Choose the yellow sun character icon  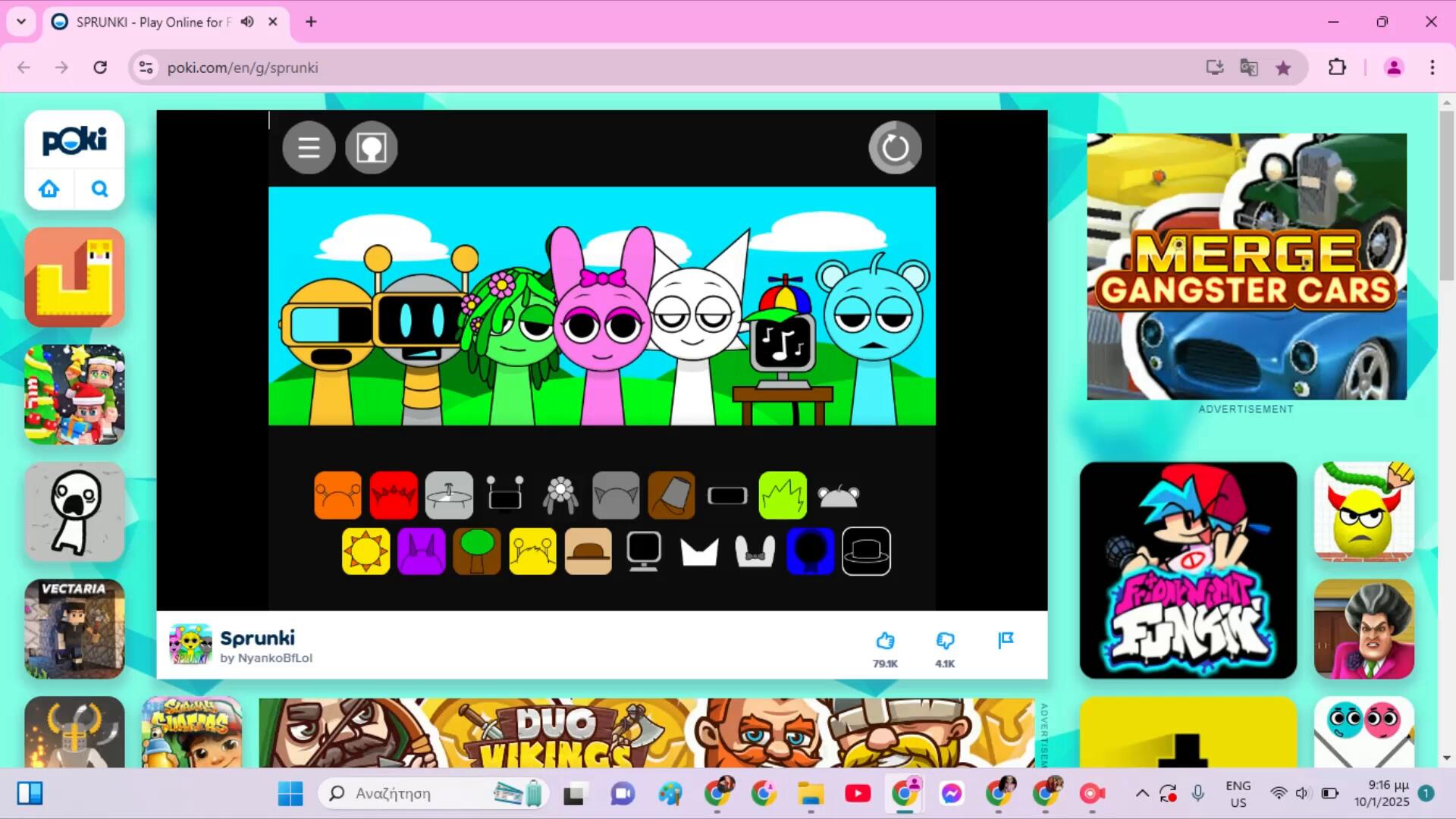[x=366, y=551]
